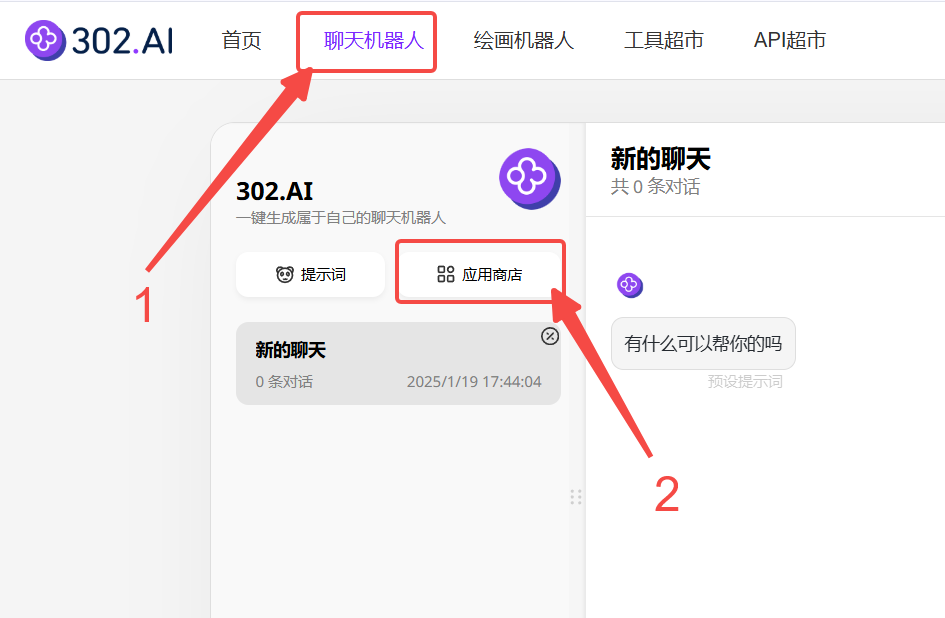Click the large purple clover sidebar avatar
Image resolution: width=945 pixels, height=618 pixels.
(x=530, y=179)
